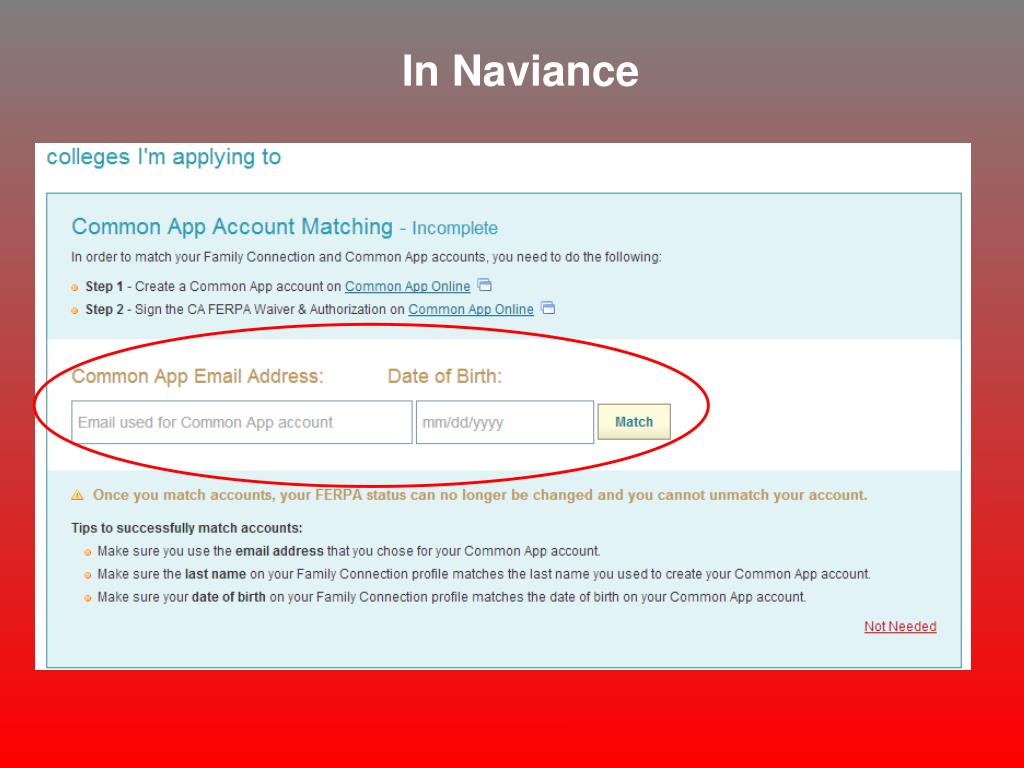Open the Step 1 Common App Online link
This screenshot has width=1024, height=768.
408,287
